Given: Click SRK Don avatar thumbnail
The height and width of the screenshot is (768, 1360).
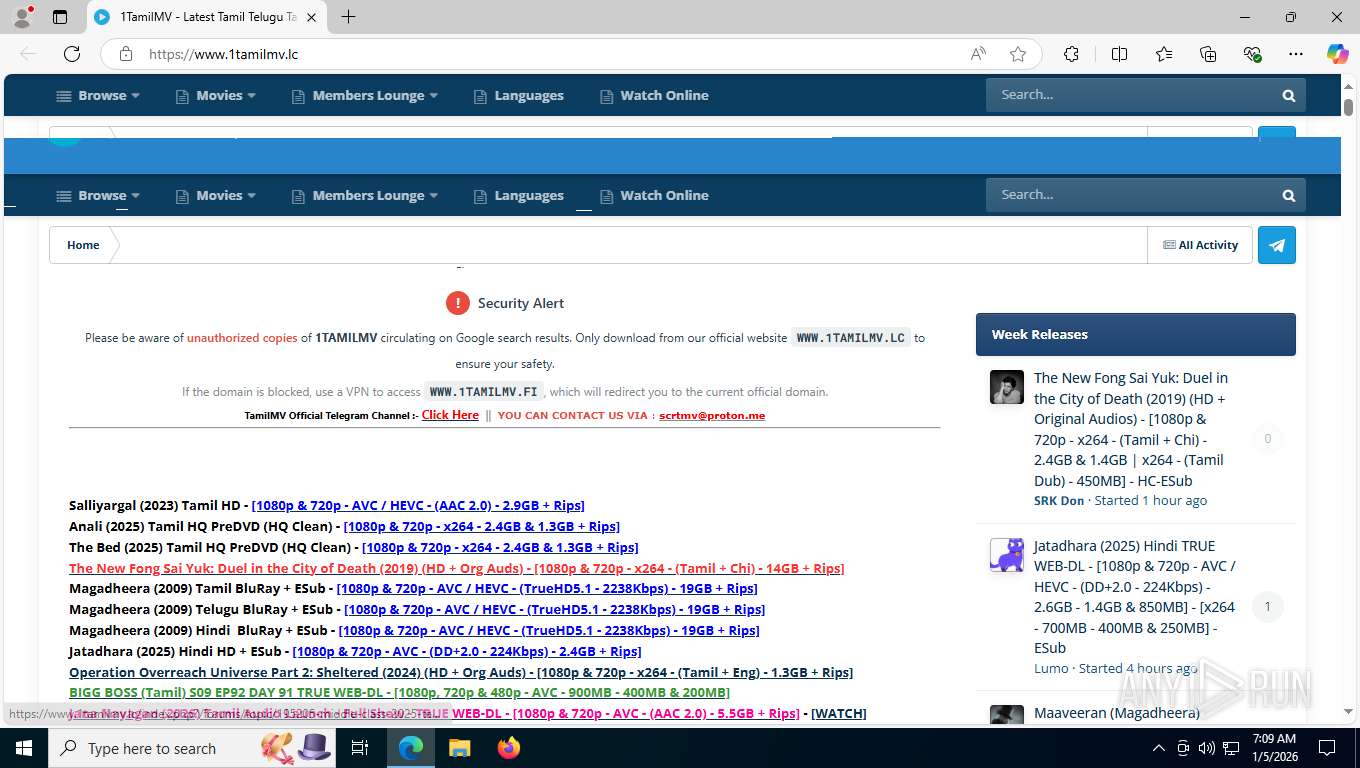Looking at the screenshot, I should pyautogui.click(x=1007, y=387).
